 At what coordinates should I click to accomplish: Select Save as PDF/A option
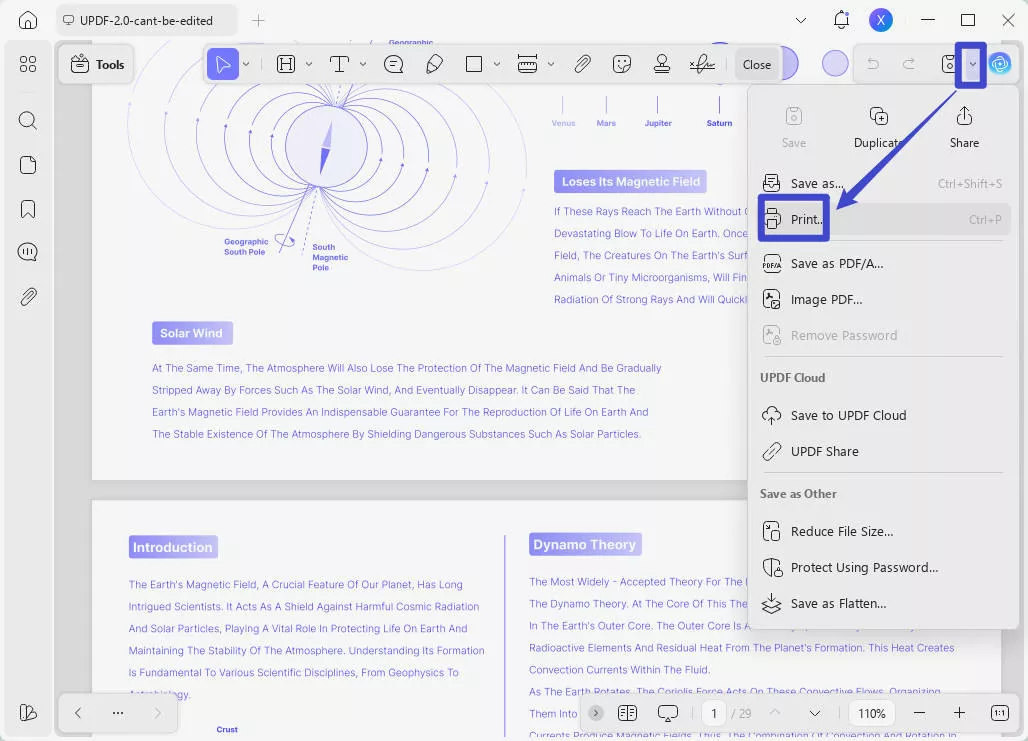point(836,264)
